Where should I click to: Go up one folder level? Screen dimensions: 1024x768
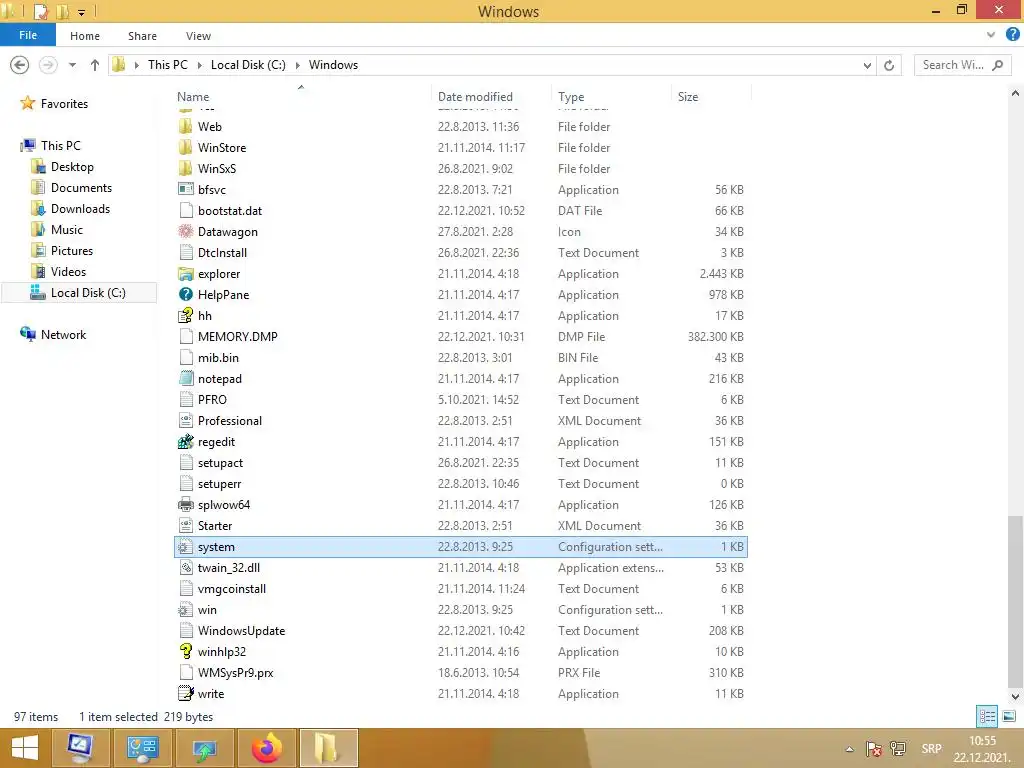pos(95,65)
